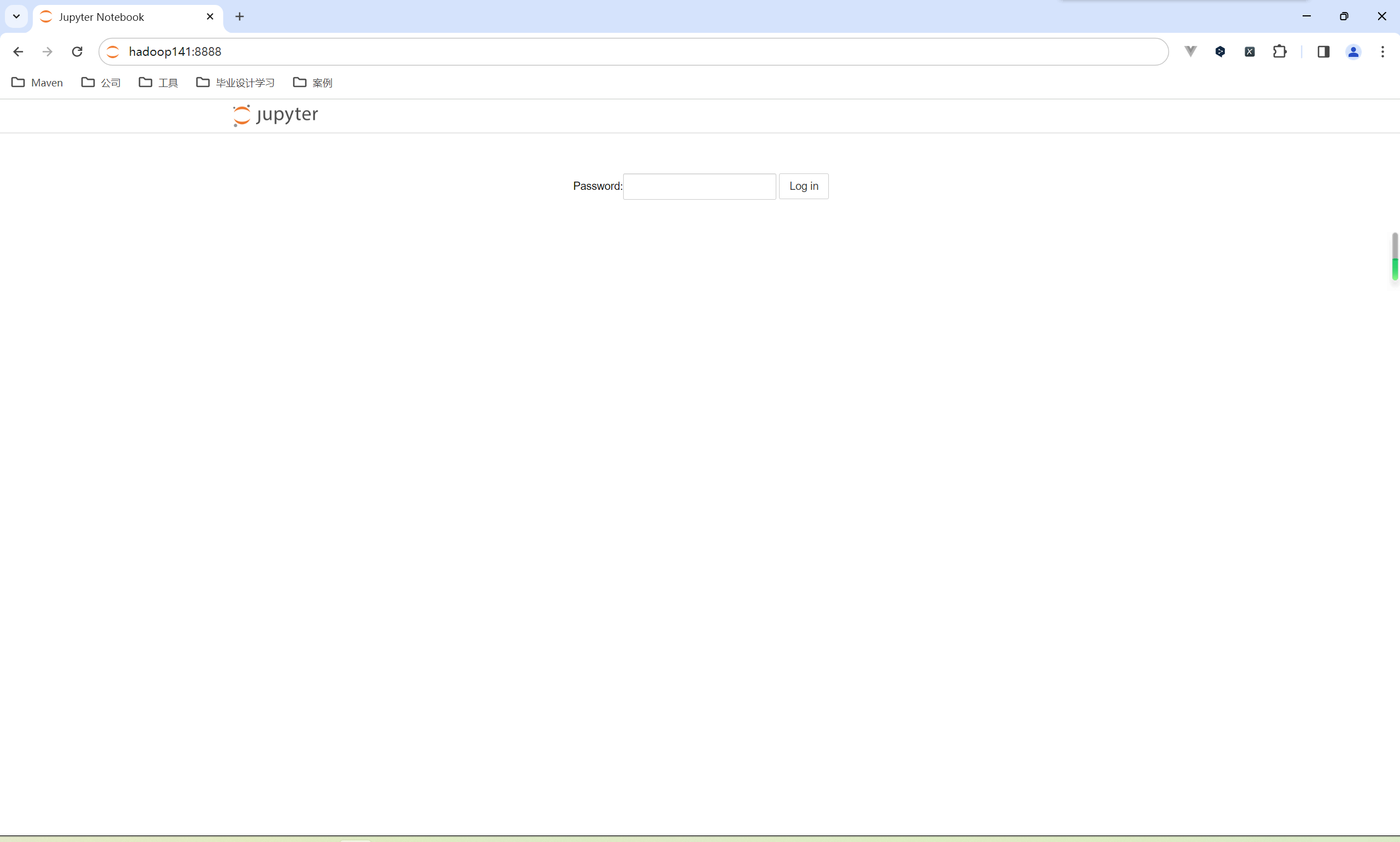This screenshot has height=842, width=1400.
Task: Open the Extensions puzzle icon
Action: [1280, 51]
